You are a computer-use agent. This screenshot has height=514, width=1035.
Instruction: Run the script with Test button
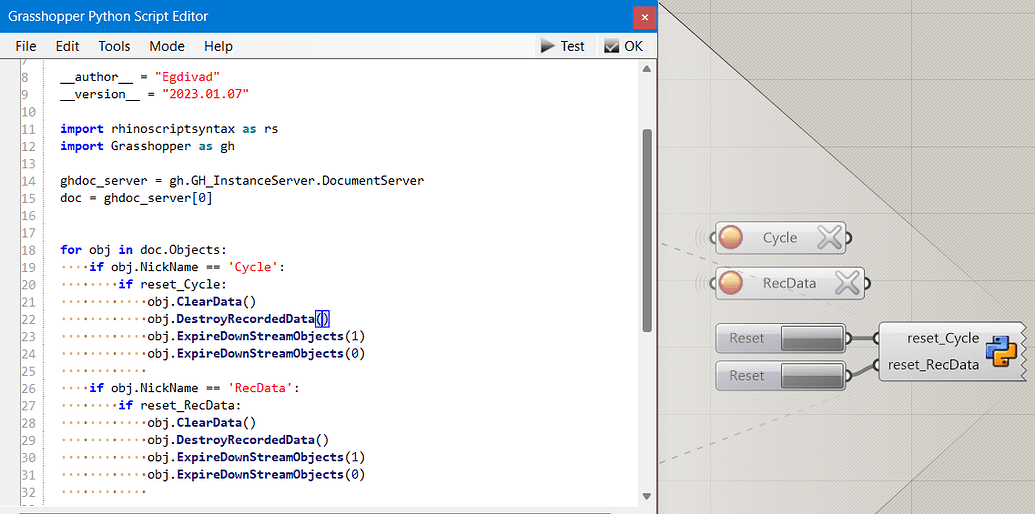(562, 46)
